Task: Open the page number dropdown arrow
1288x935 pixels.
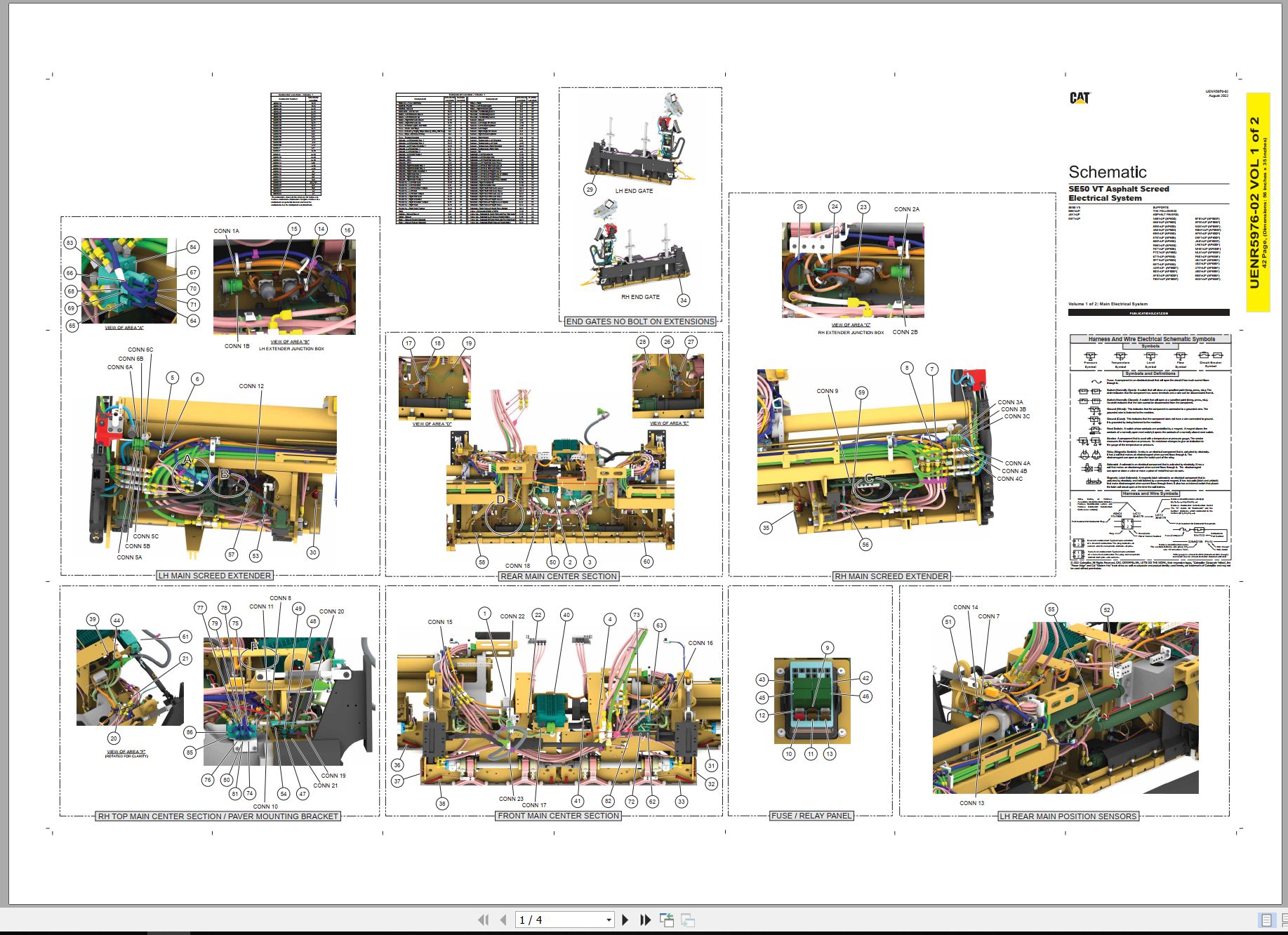Action: click(x=609, y=920)
